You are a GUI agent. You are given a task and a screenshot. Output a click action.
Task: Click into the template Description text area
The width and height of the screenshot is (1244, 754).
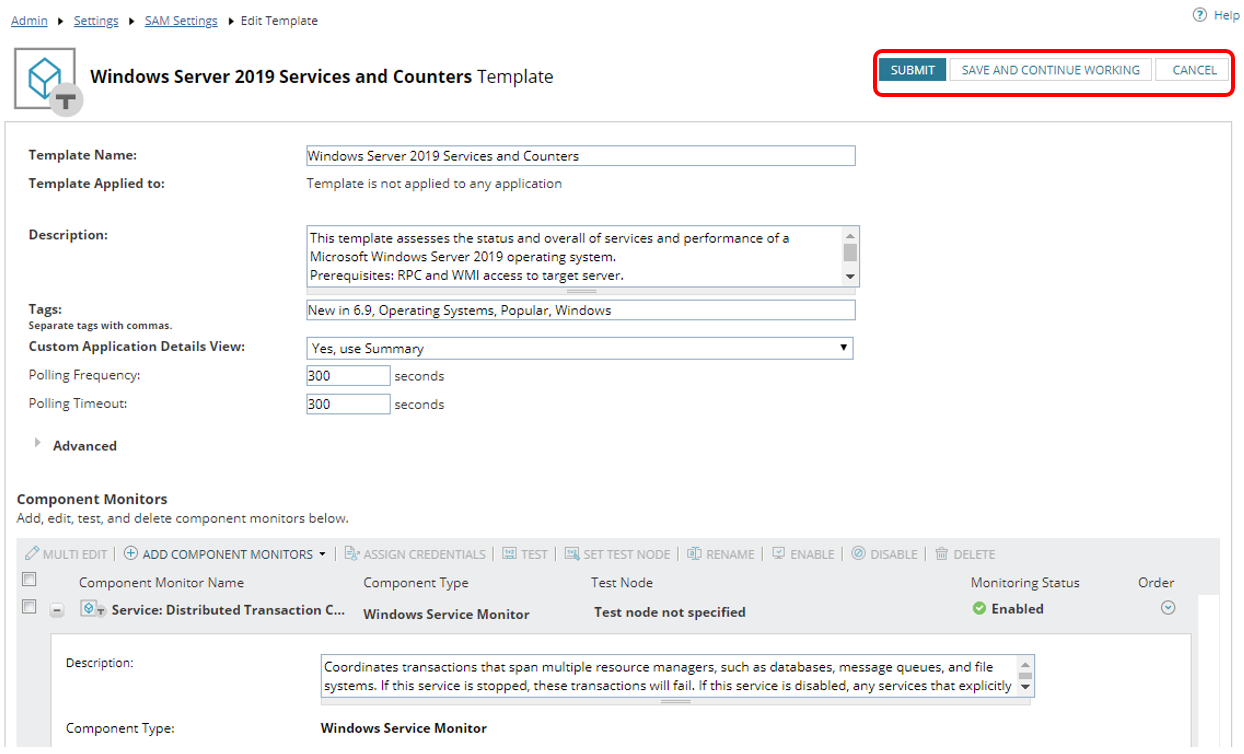coord(574,256)
